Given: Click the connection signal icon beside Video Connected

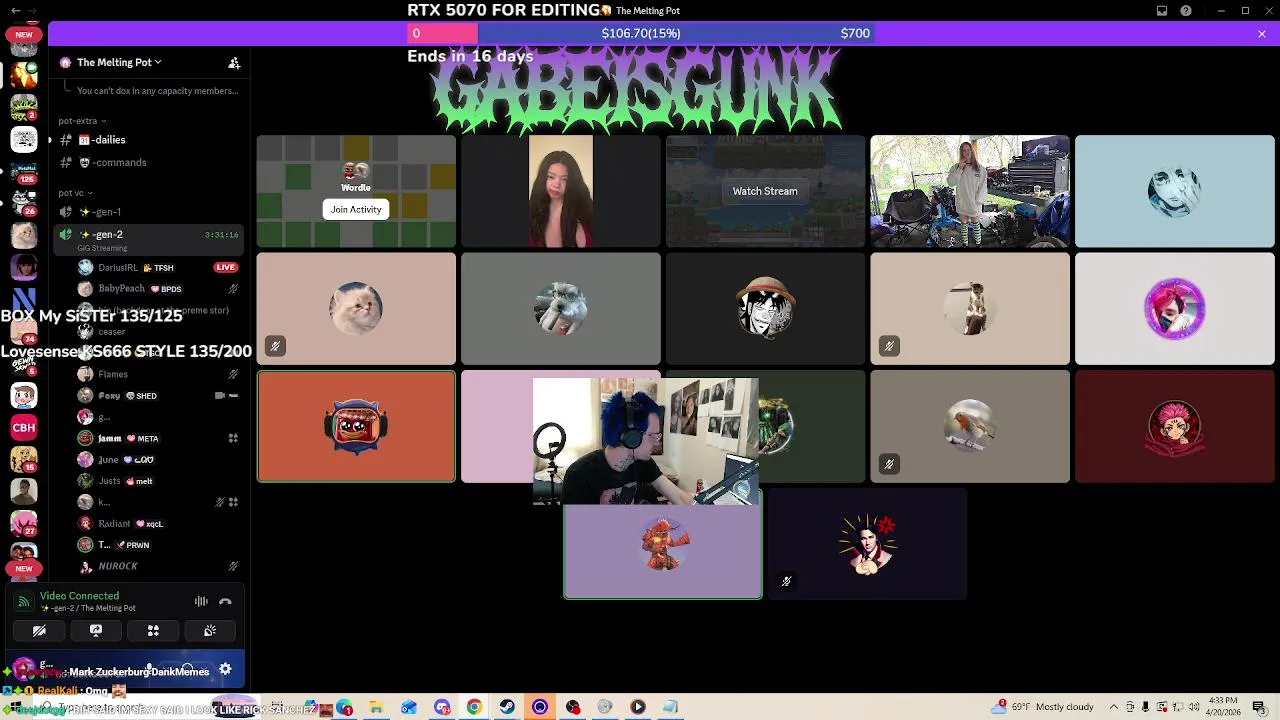Looking at the screenshot, I should tap(24, 601).
